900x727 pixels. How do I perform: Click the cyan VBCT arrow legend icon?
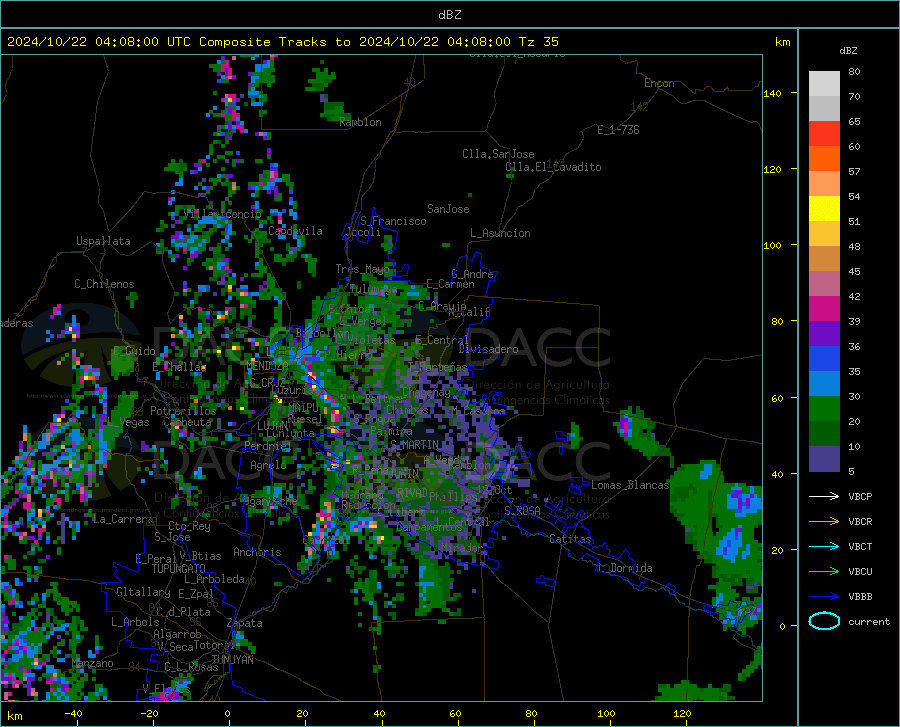[824, 546]
